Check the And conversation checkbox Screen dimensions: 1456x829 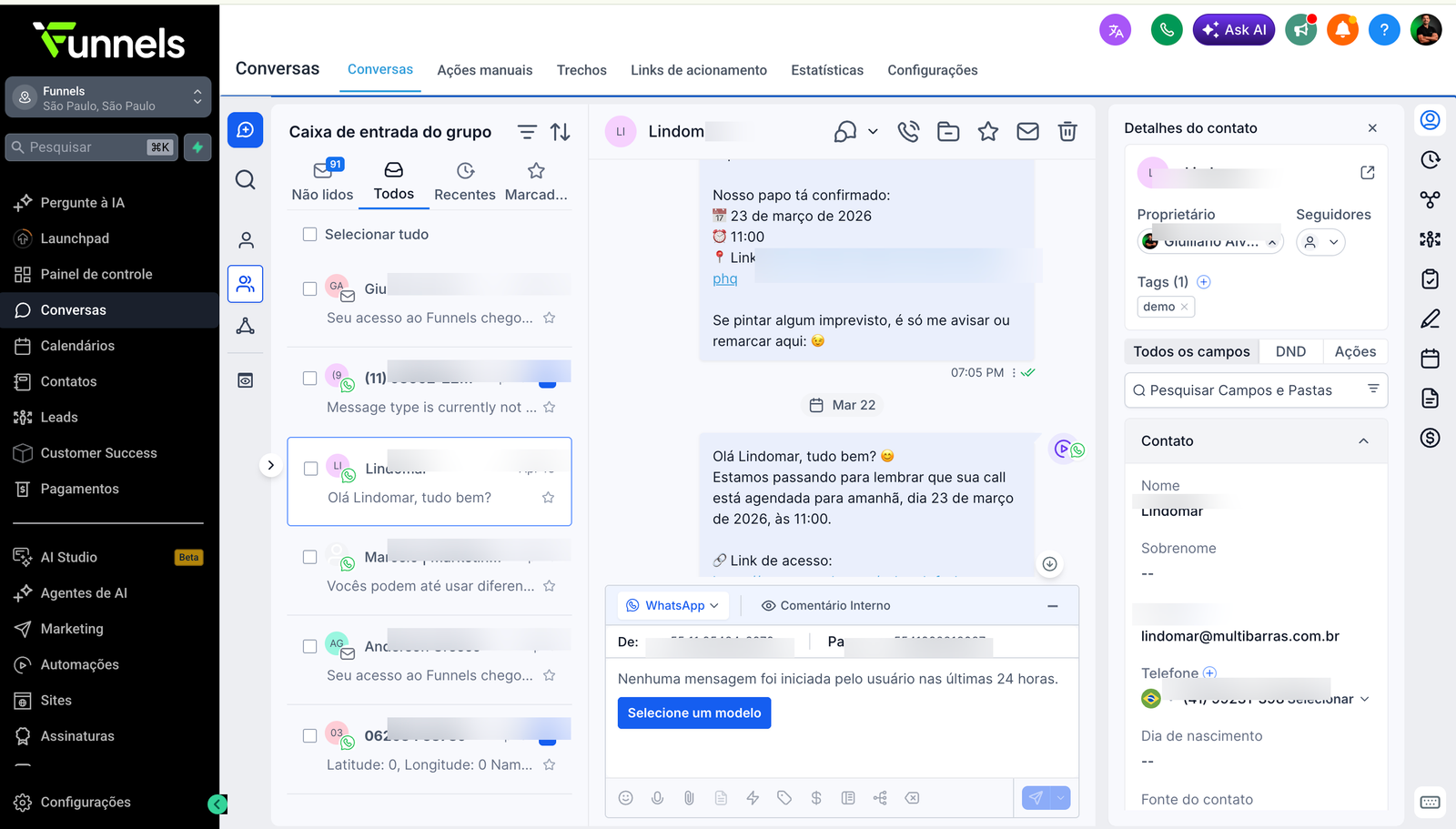click(309, 646)
